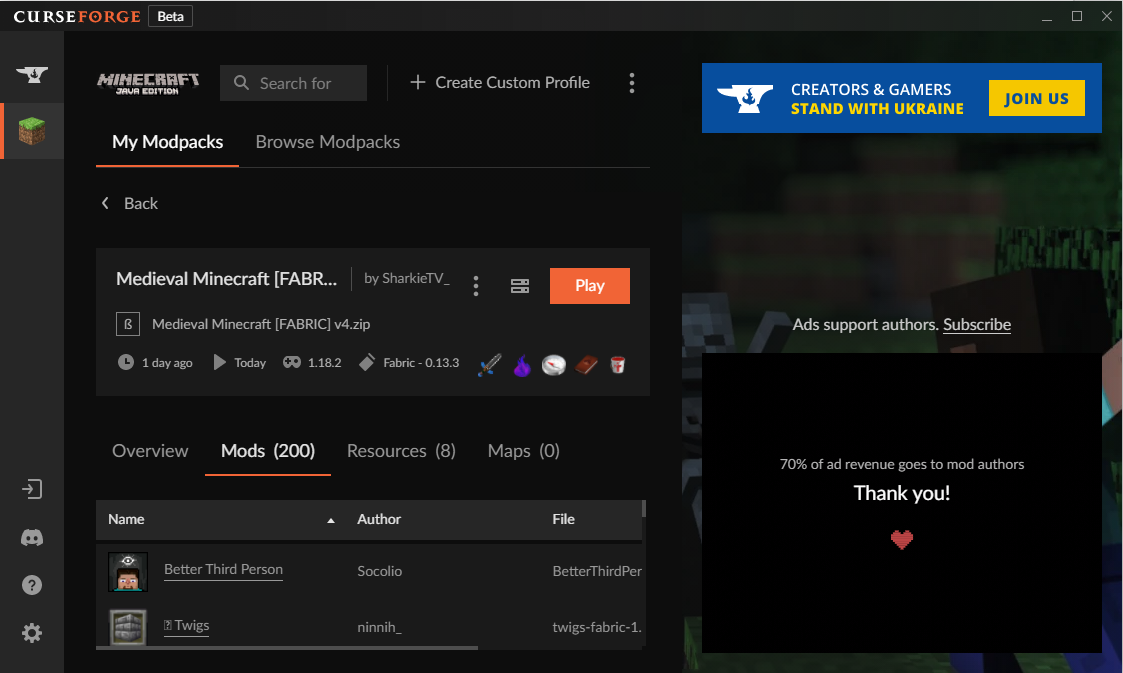
Task: Click the search magnifier icon
Action: pos(241,83)
